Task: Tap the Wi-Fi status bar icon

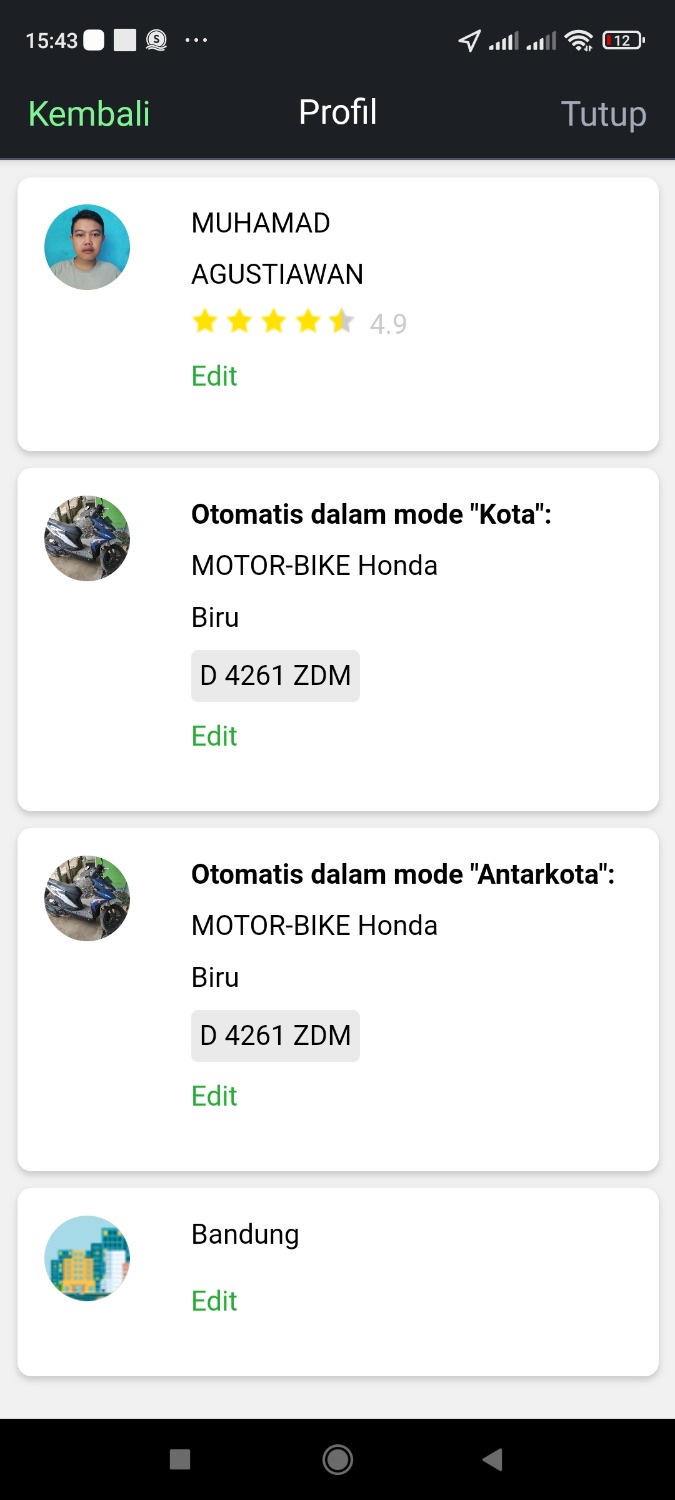Action: (x=578, y=40)
